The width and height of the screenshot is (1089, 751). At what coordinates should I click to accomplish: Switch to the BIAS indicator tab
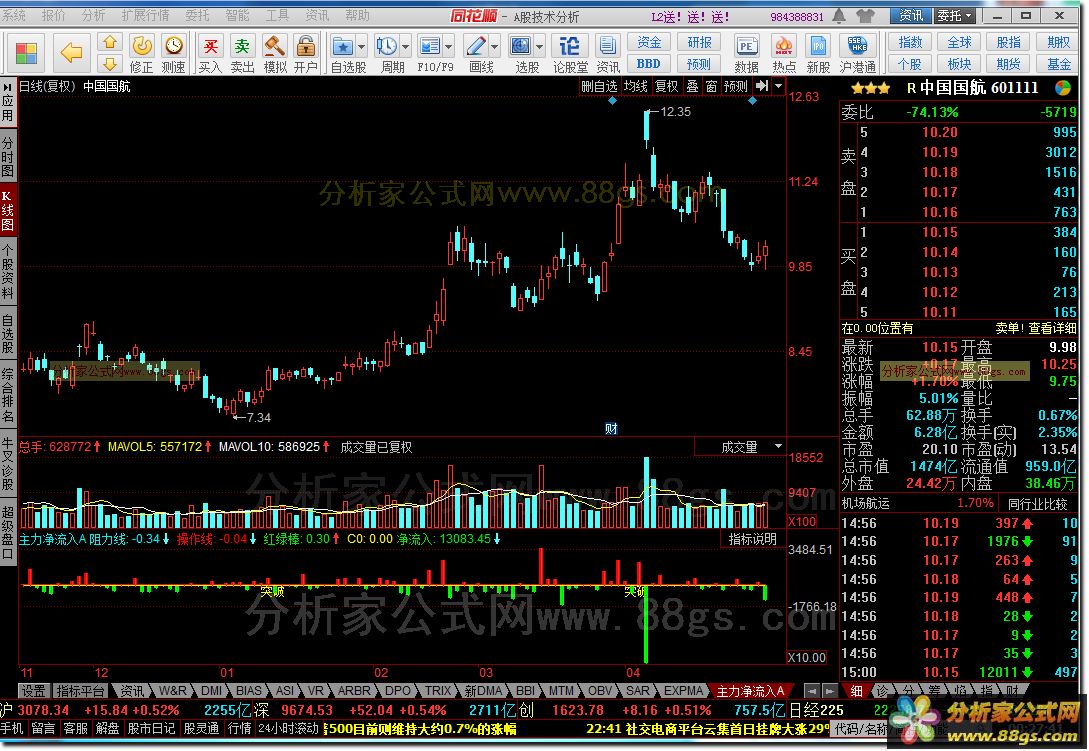tap(248, 691)
